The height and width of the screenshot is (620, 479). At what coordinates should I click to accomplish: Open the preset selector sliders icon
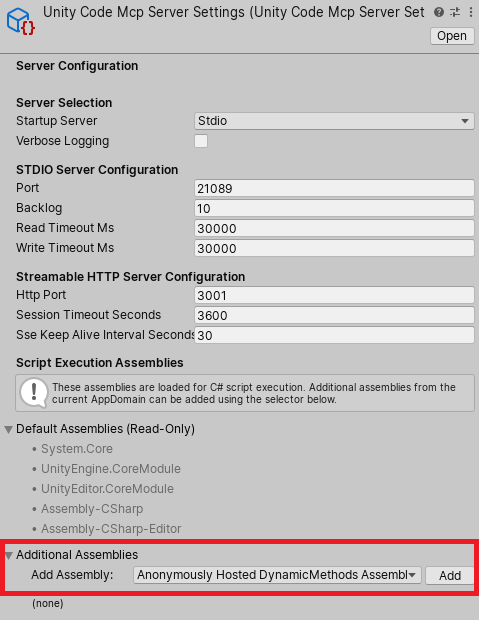[x=455, y=12]
